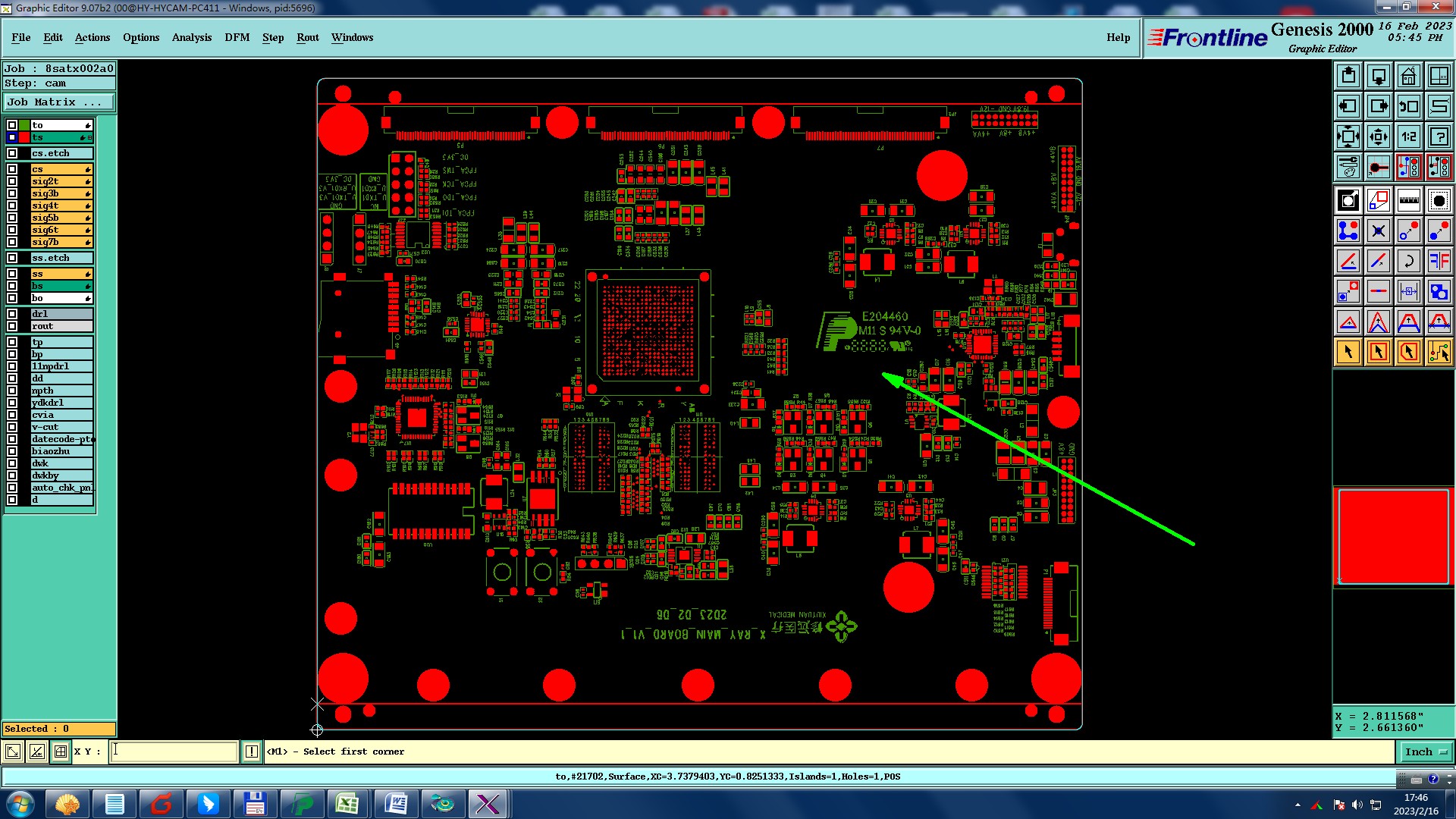Screen dimensions: 1456x819
Task: Click the Help menu button
Action: coord(1118,37)
